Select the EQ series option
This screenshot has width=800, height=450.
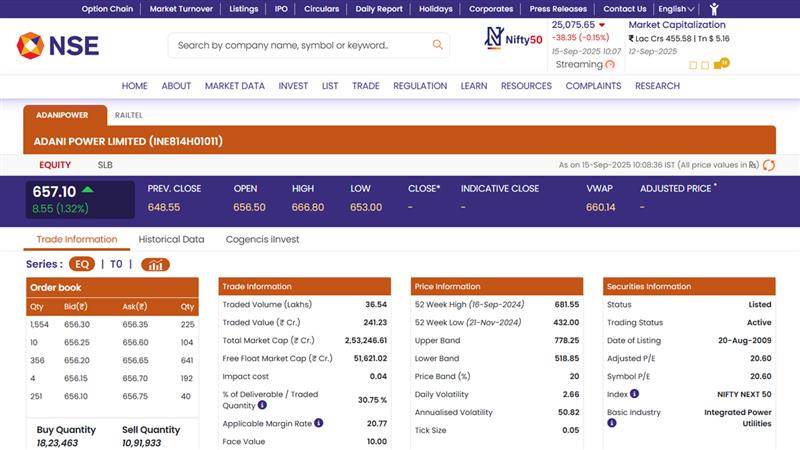coord(82,265)
